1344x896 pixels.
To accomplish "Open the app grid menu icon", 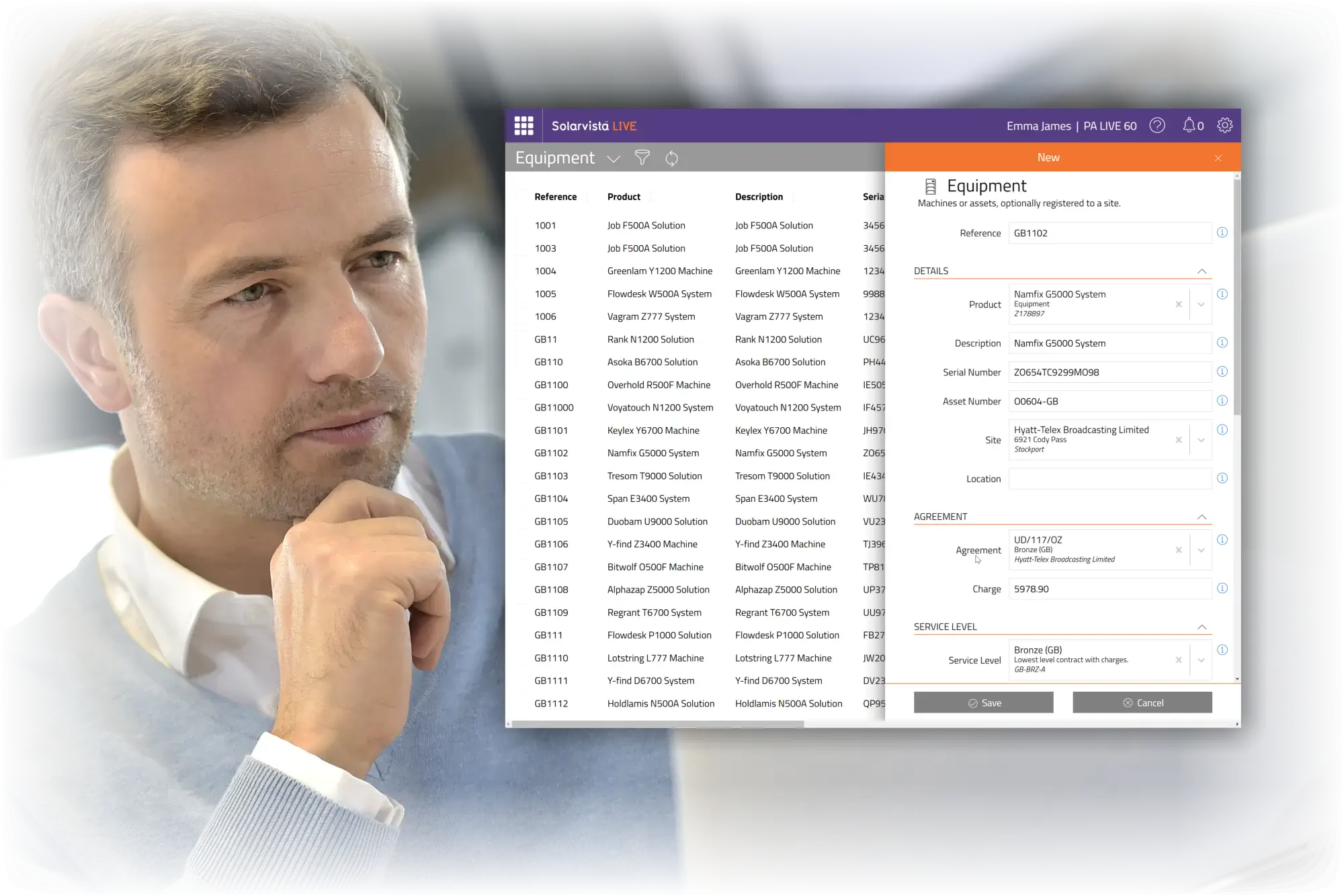I will point(523,126).
